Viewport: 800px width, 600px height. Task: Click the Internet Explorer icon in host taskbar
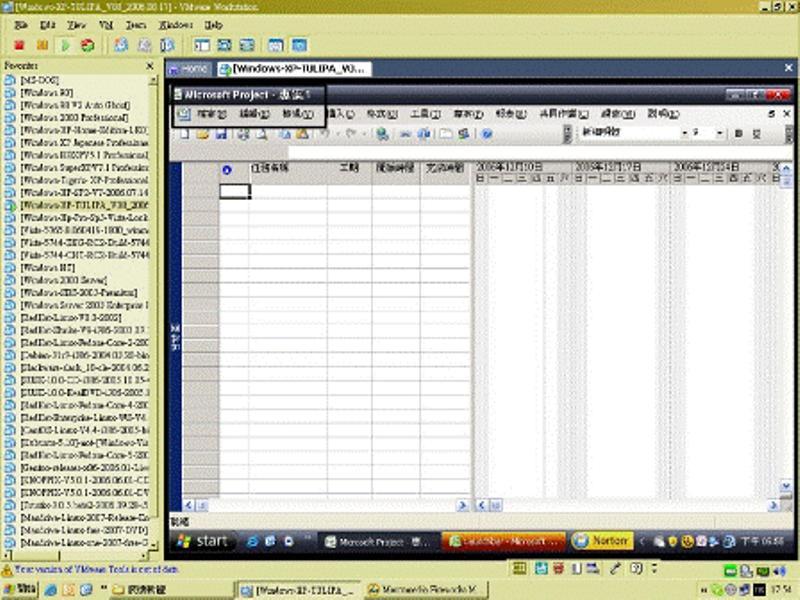51,590
